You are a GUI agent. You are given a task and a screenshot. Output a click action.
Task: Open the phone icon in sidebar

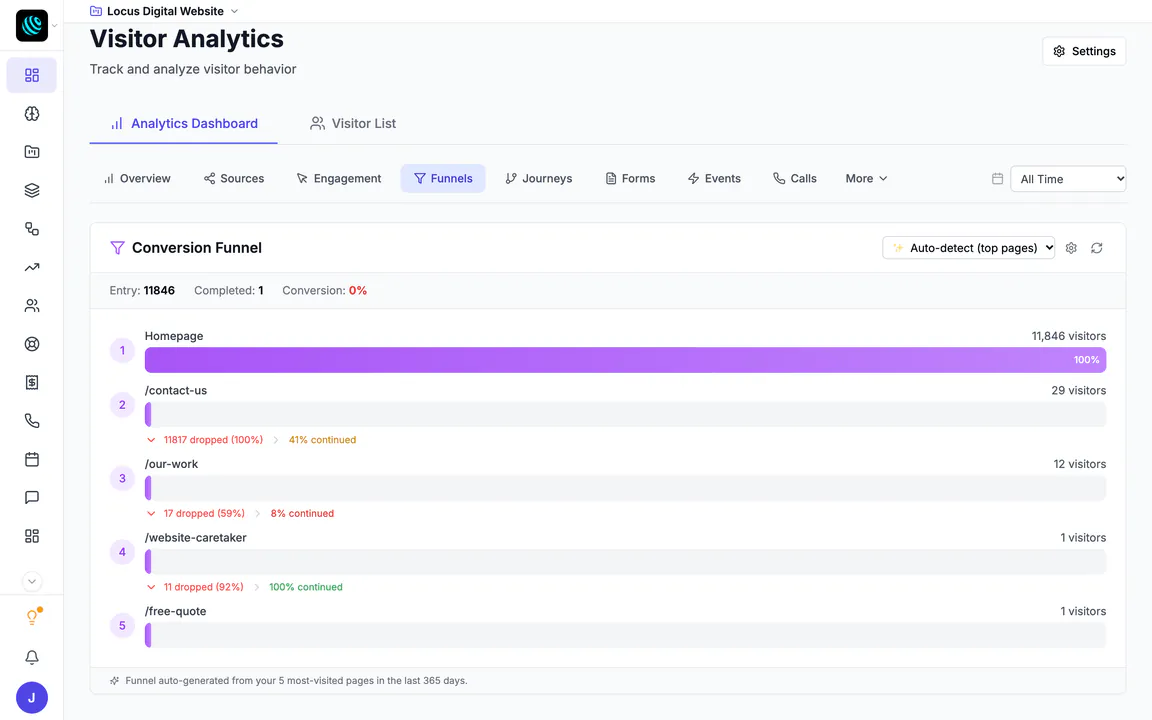pyautogui.click(x=32, y=420)
